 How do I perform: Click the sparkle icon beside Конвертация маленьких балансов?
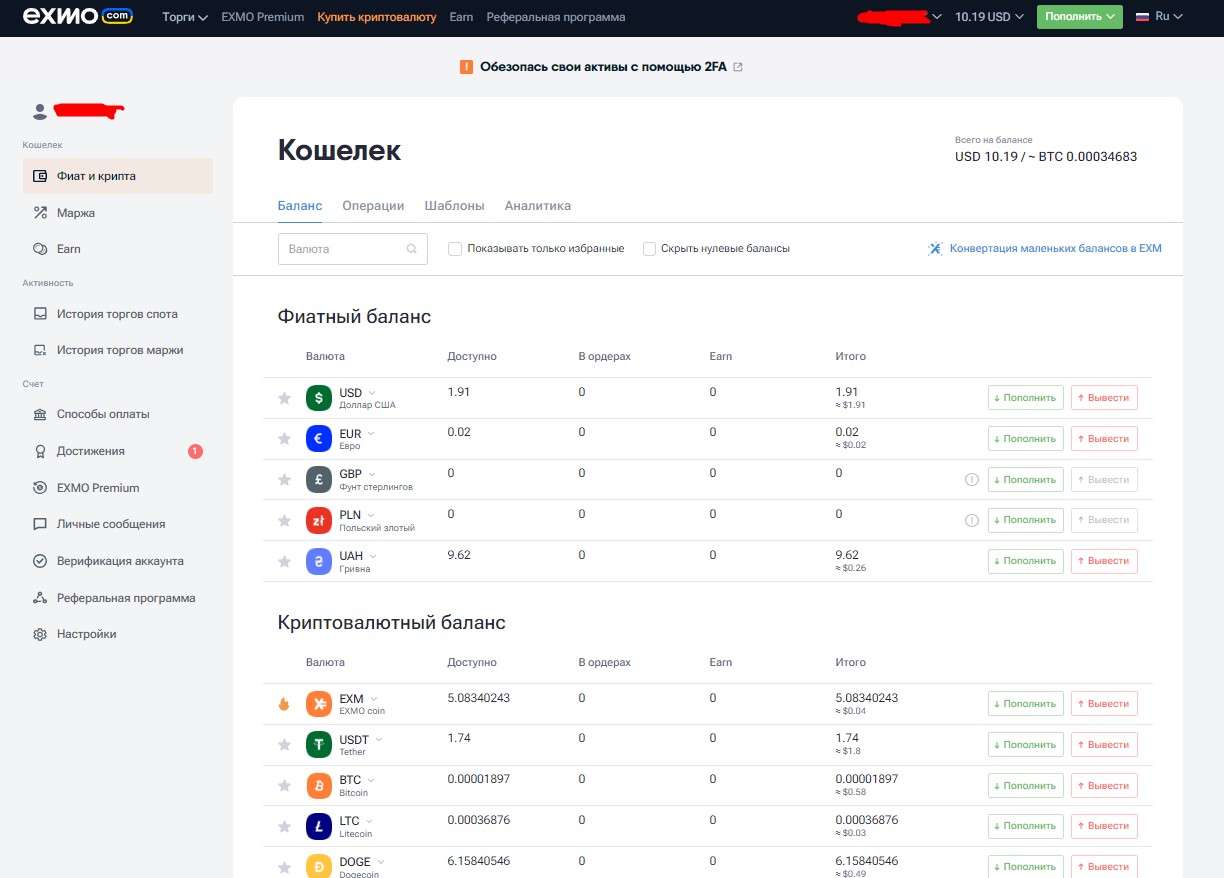936,249
